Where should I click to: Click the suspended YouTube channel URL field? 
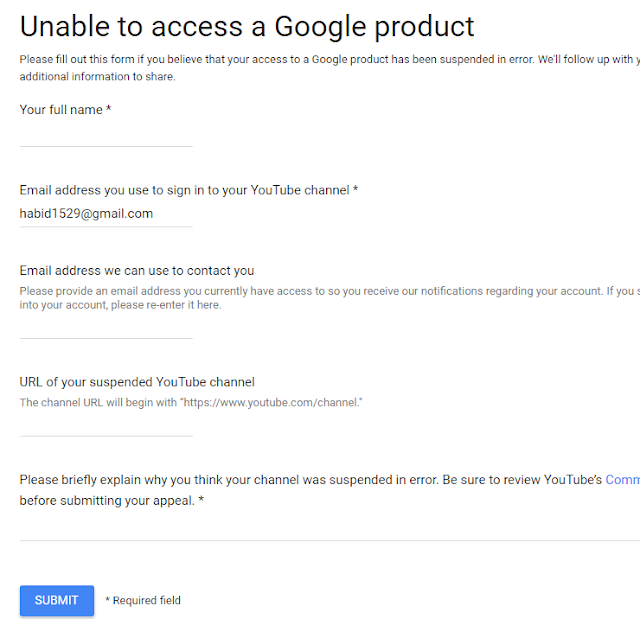106,426
